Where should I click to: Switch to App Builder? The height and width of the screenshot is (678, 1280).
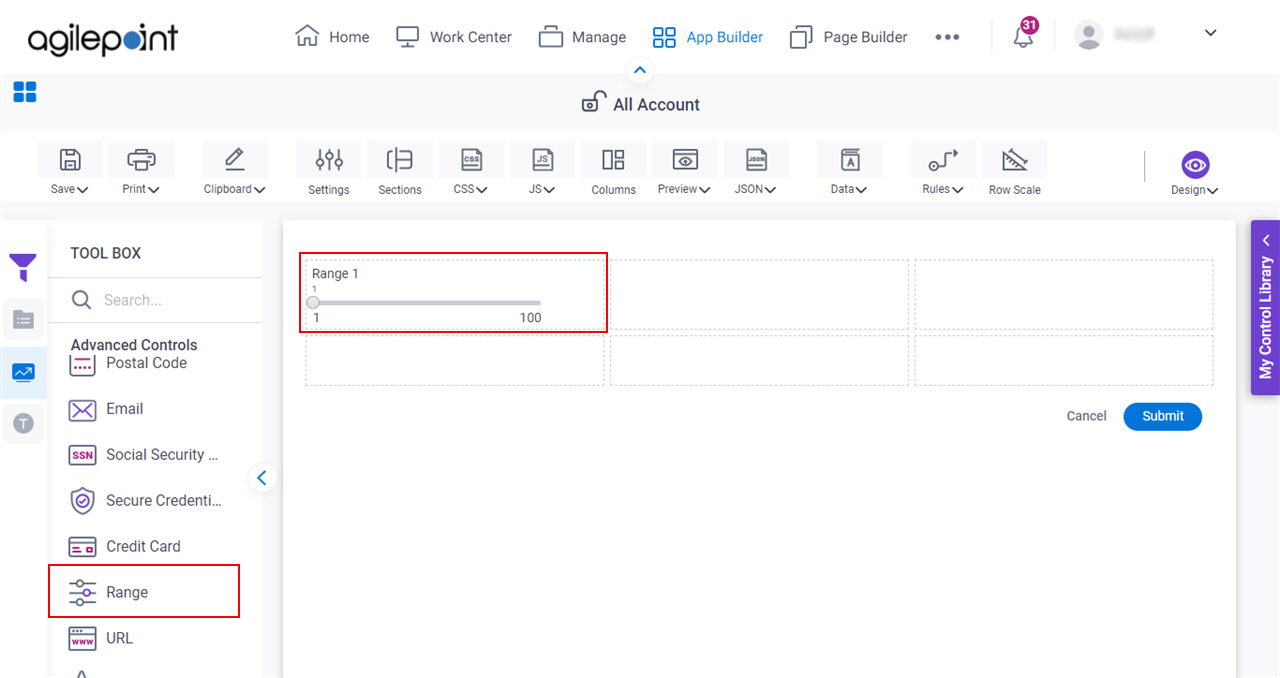(x=708, y=37)
